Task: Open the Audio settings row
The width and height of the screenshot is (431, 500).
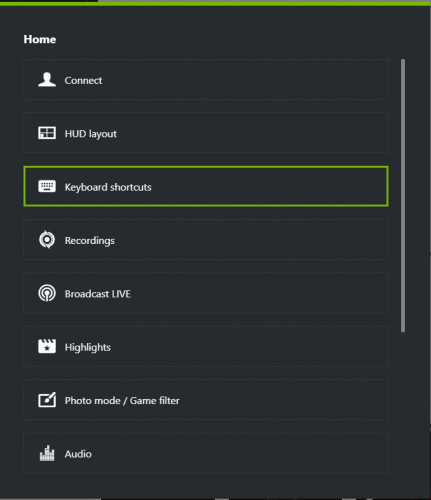Action: [206, 453]
